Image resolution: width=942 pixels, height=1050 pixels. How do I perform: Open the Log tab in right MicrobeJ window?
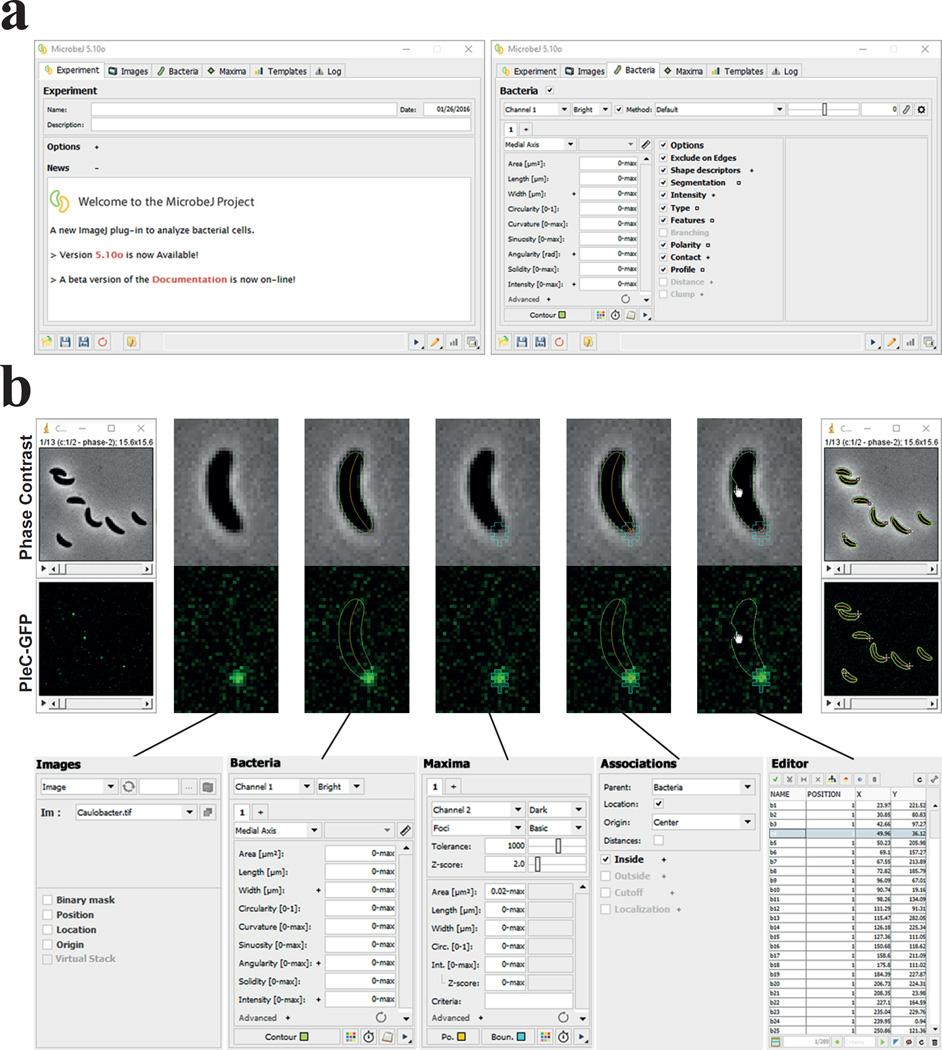pyautogui.click(x=785, y=71)
